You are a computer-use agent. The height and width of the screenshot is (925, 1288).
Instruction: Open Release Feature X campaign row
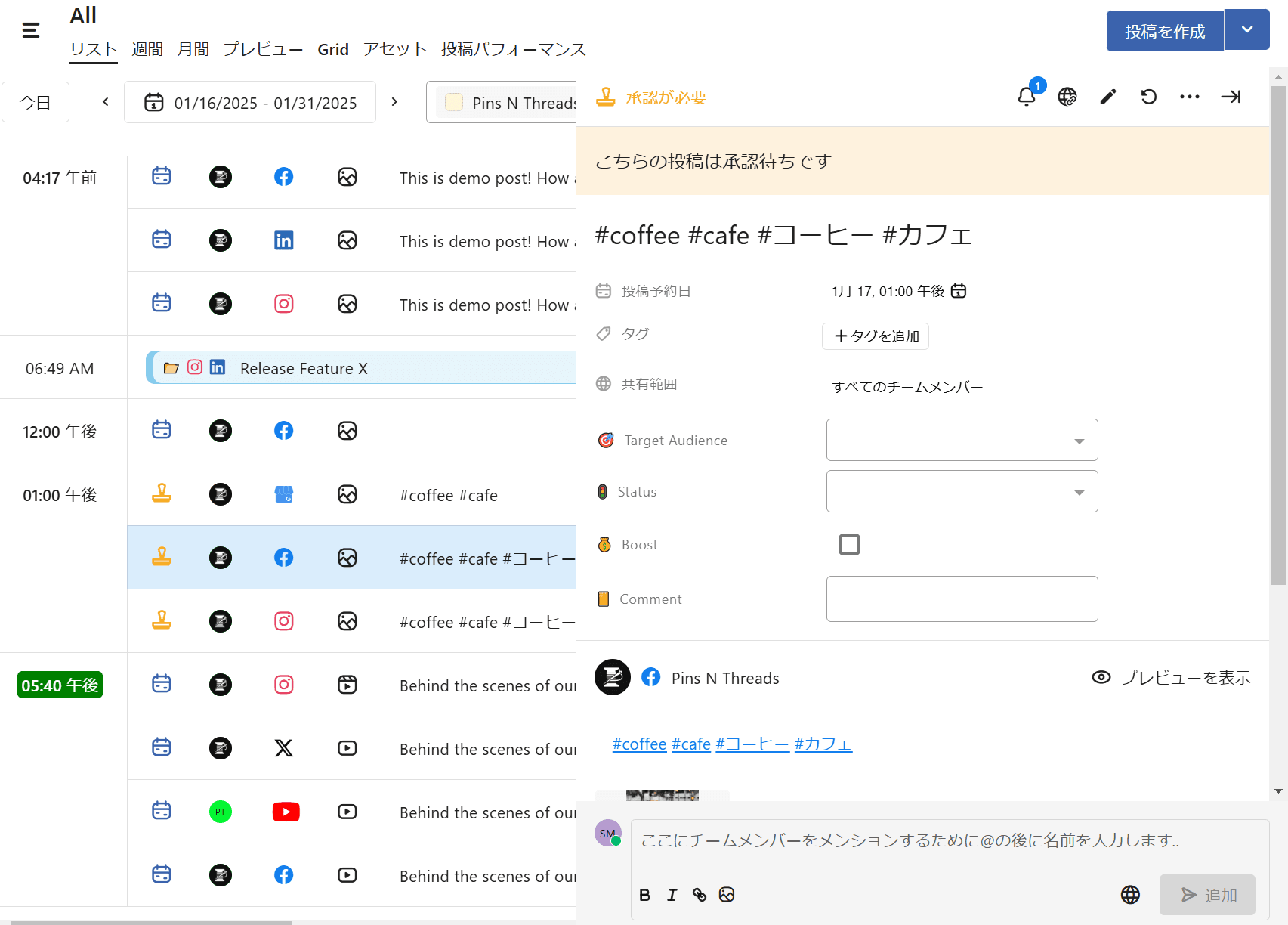coord(361,367)
